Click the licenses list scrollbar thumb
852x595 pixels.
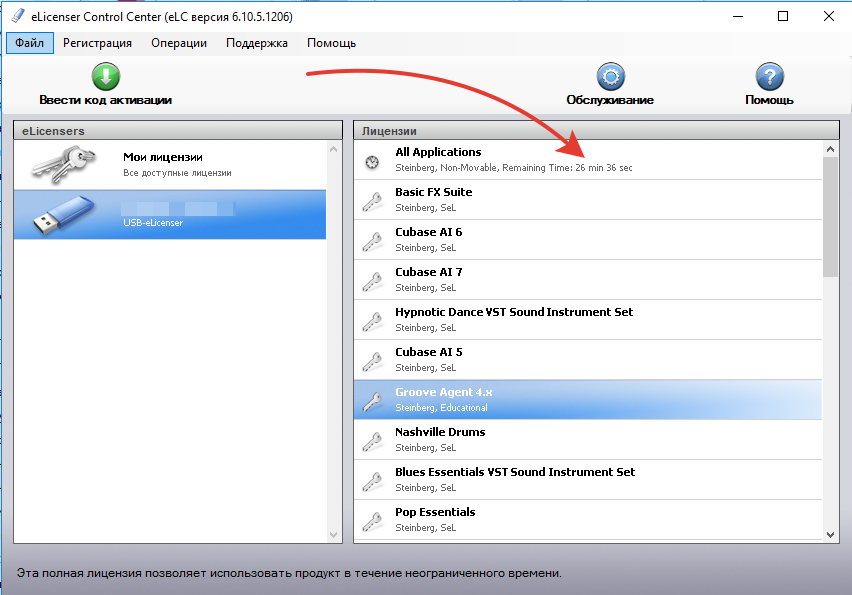point(830,217)
